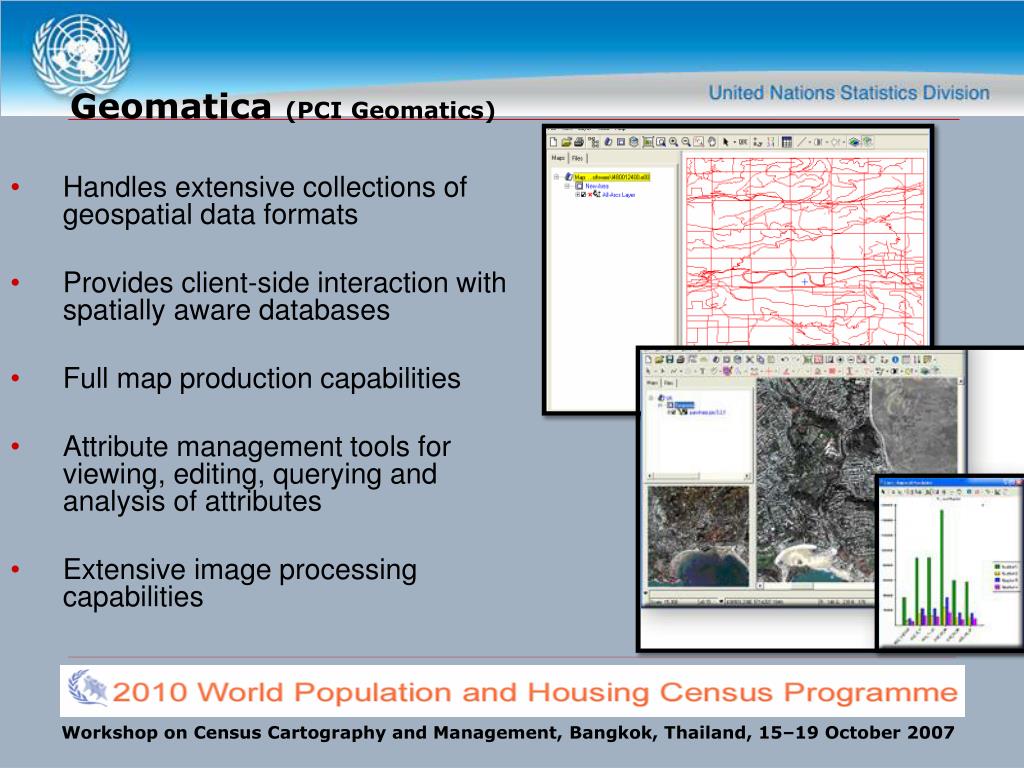Viewport: 1024px width, 768px height.
Task: Select yellow-highlighted Map item in vector window tree
Action: point(612,177)
